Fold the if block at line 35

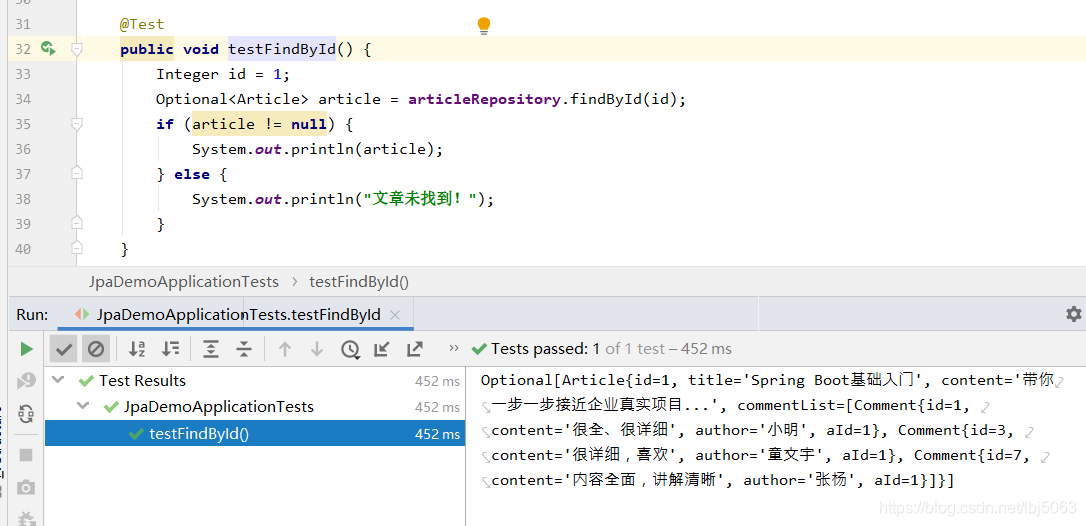pyautogui.click(x=77, y=124)
